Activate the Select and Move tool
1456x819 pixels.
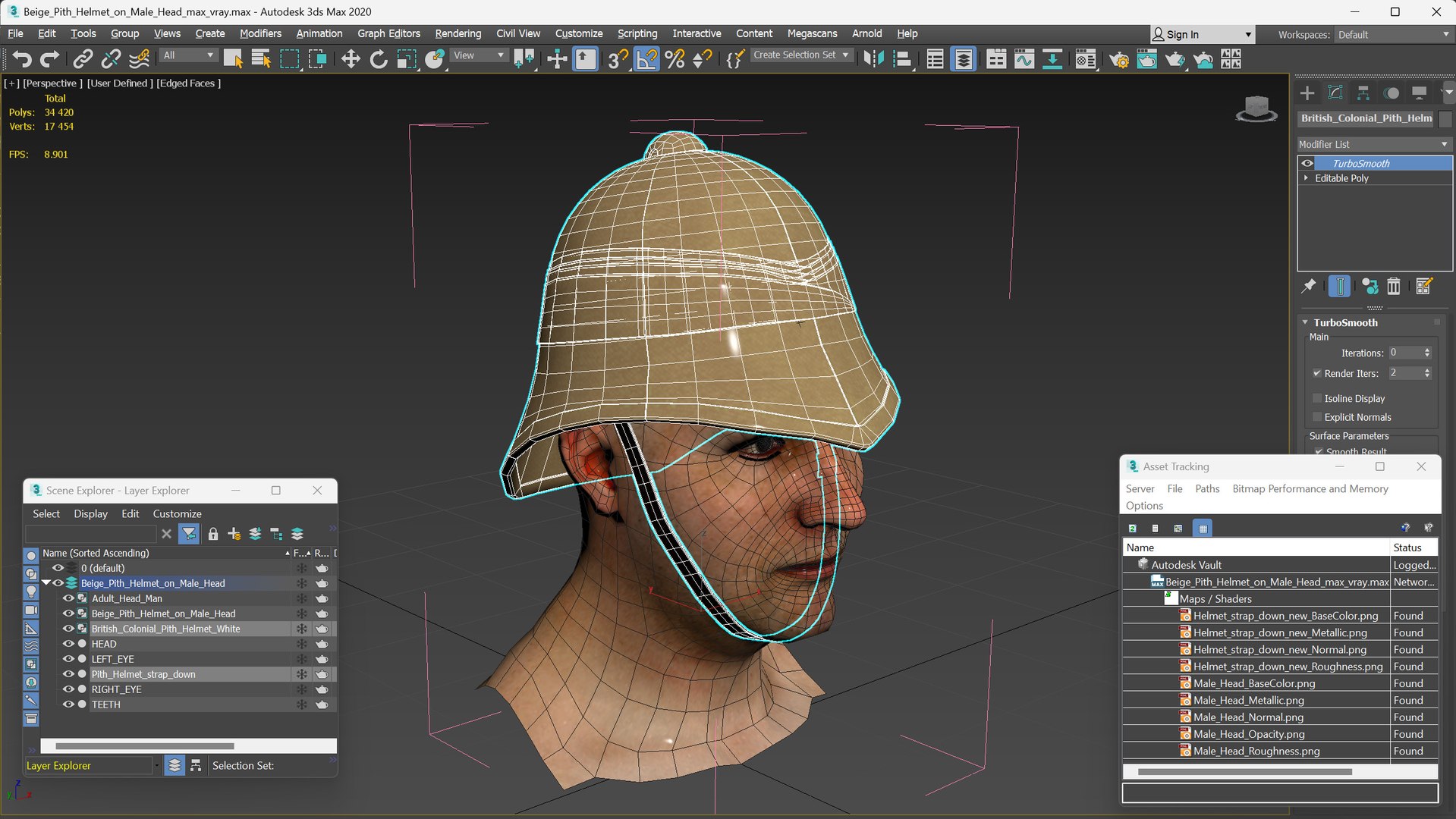351,59
